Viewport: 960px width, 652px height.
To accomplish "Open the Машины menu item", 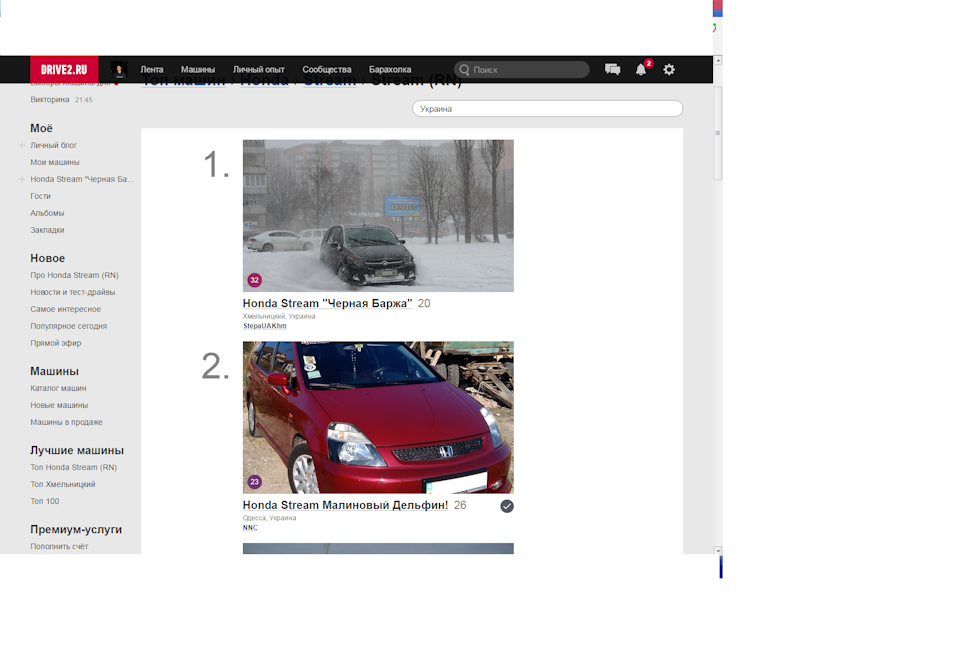I will pos(198,70).
